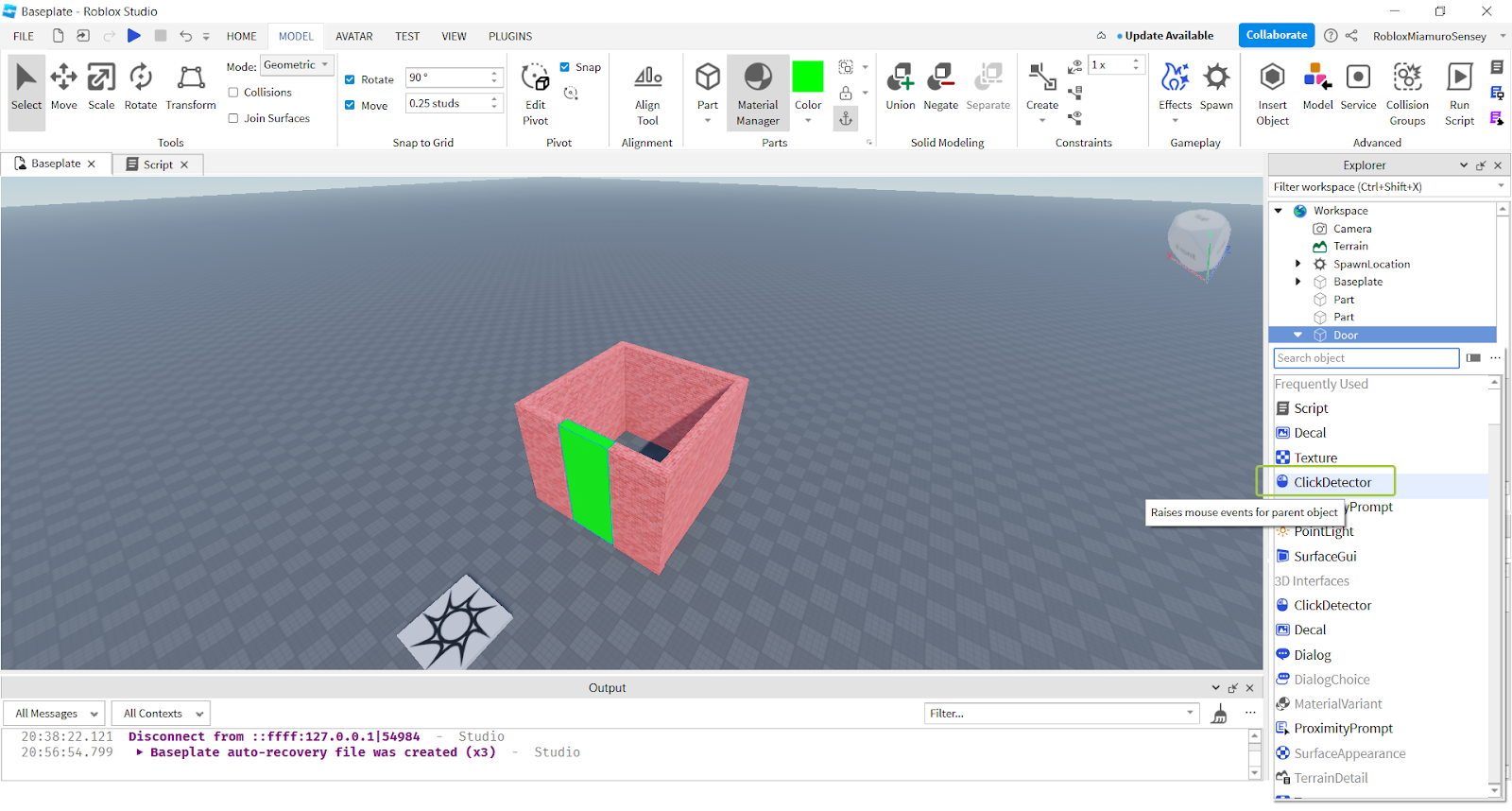Click the Create constraint tool

click(x=1042, y=93)
